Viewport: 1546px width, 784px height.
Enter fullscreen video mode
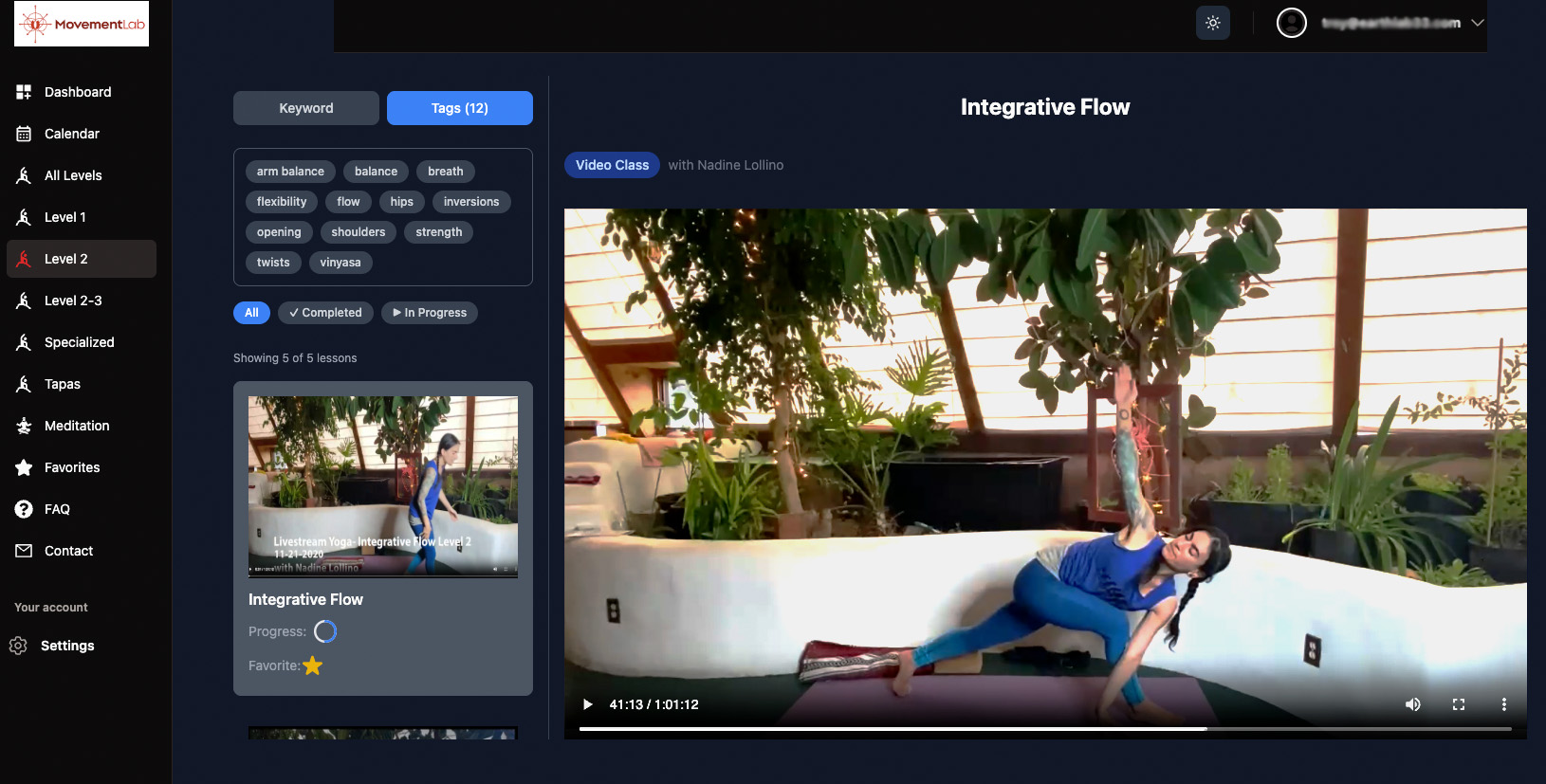(1458, 704)
